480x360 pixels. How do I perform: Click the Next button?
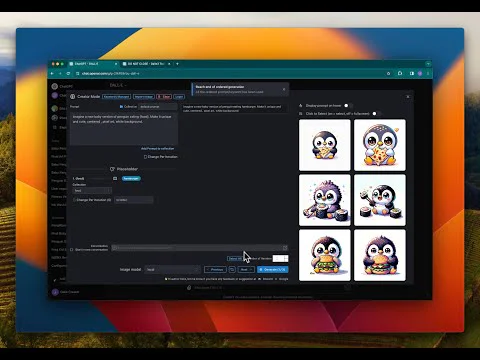pyautogui.click(x=246, y=269)
